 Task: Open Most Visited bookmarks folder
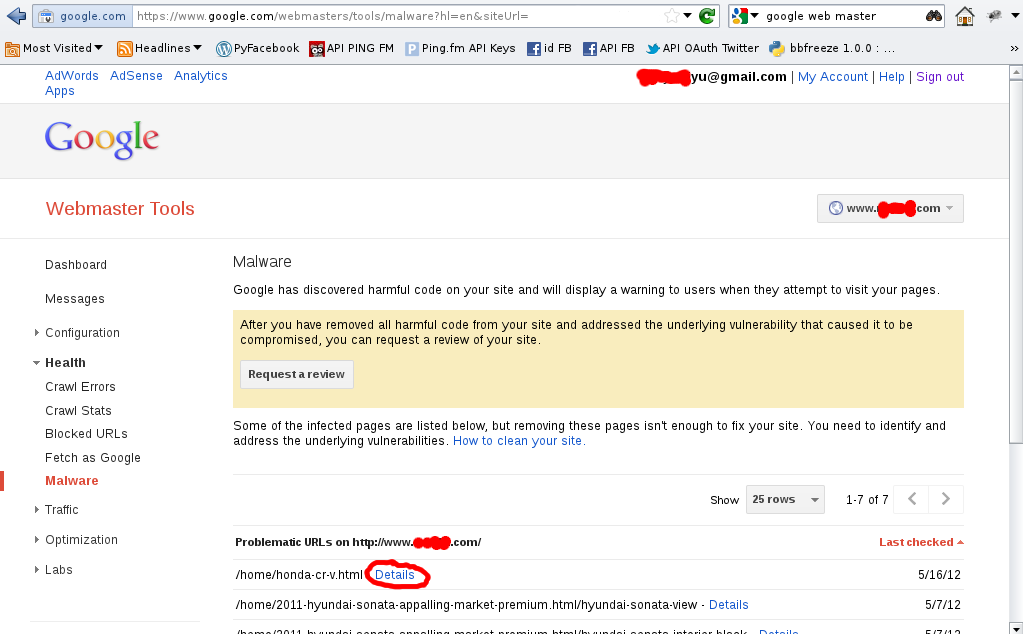point(53,48)
